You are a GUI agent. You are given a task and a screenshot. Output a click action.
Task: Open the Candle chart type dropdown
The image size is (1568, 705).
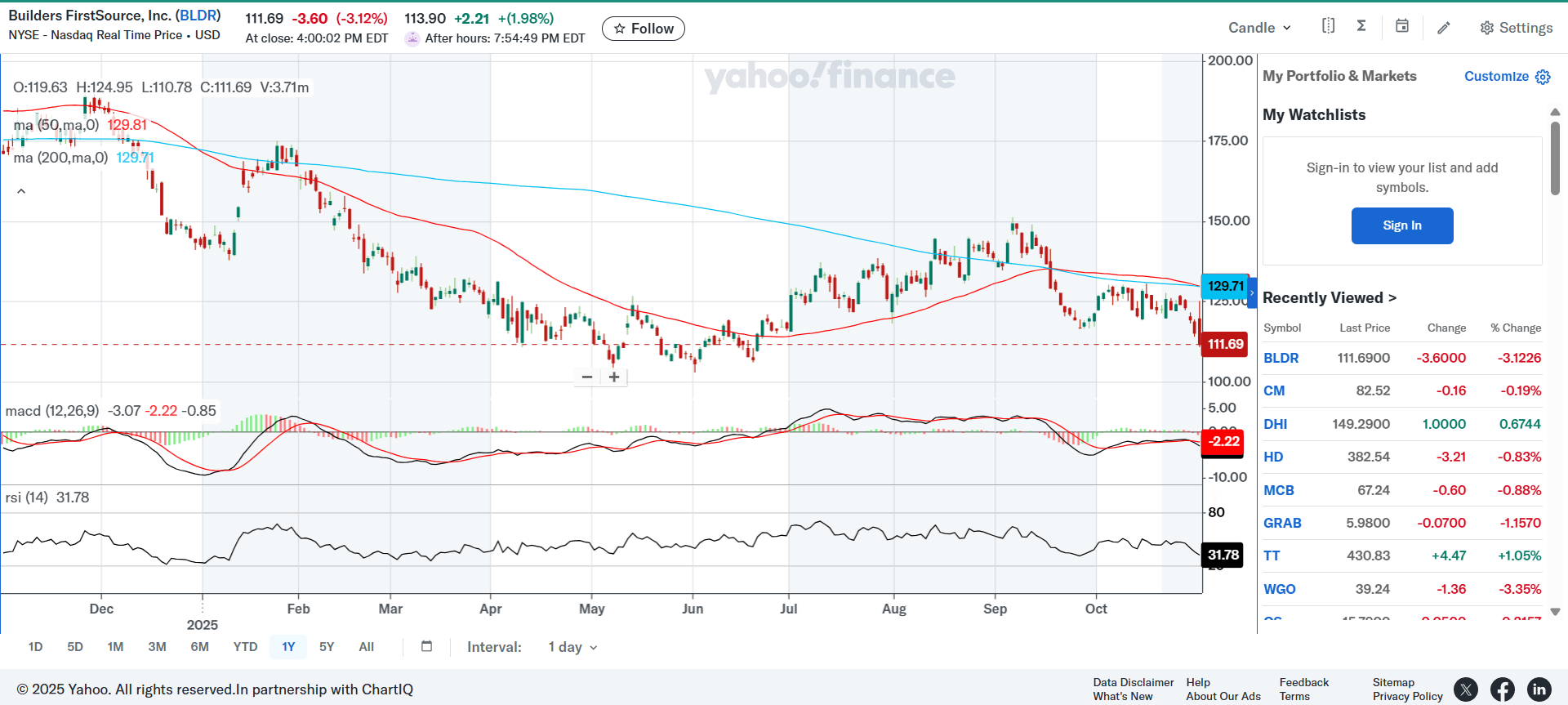[x=1259, y=28]
